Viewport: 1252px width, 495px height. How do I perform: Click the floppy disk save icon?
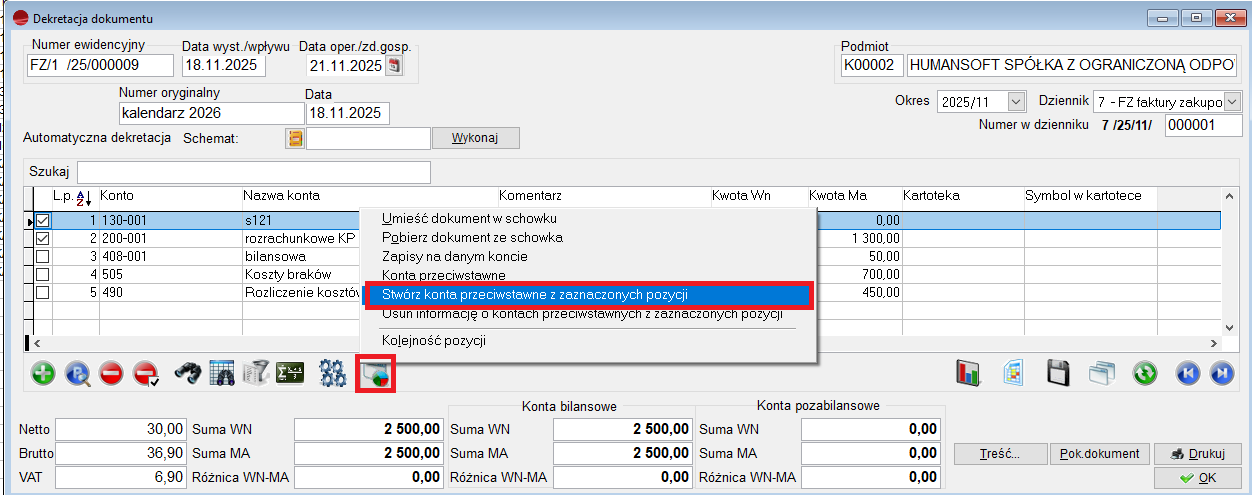coord(1059,374)
